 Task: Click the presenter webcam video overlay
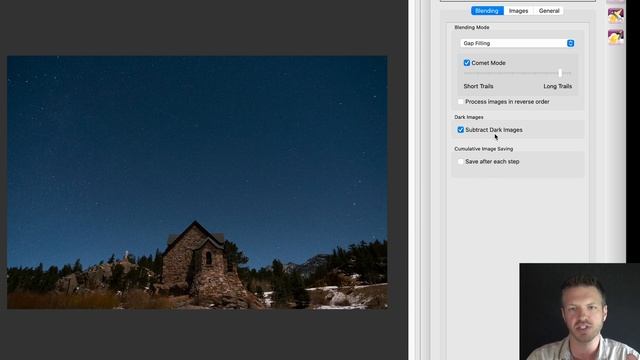click(580, 311)
